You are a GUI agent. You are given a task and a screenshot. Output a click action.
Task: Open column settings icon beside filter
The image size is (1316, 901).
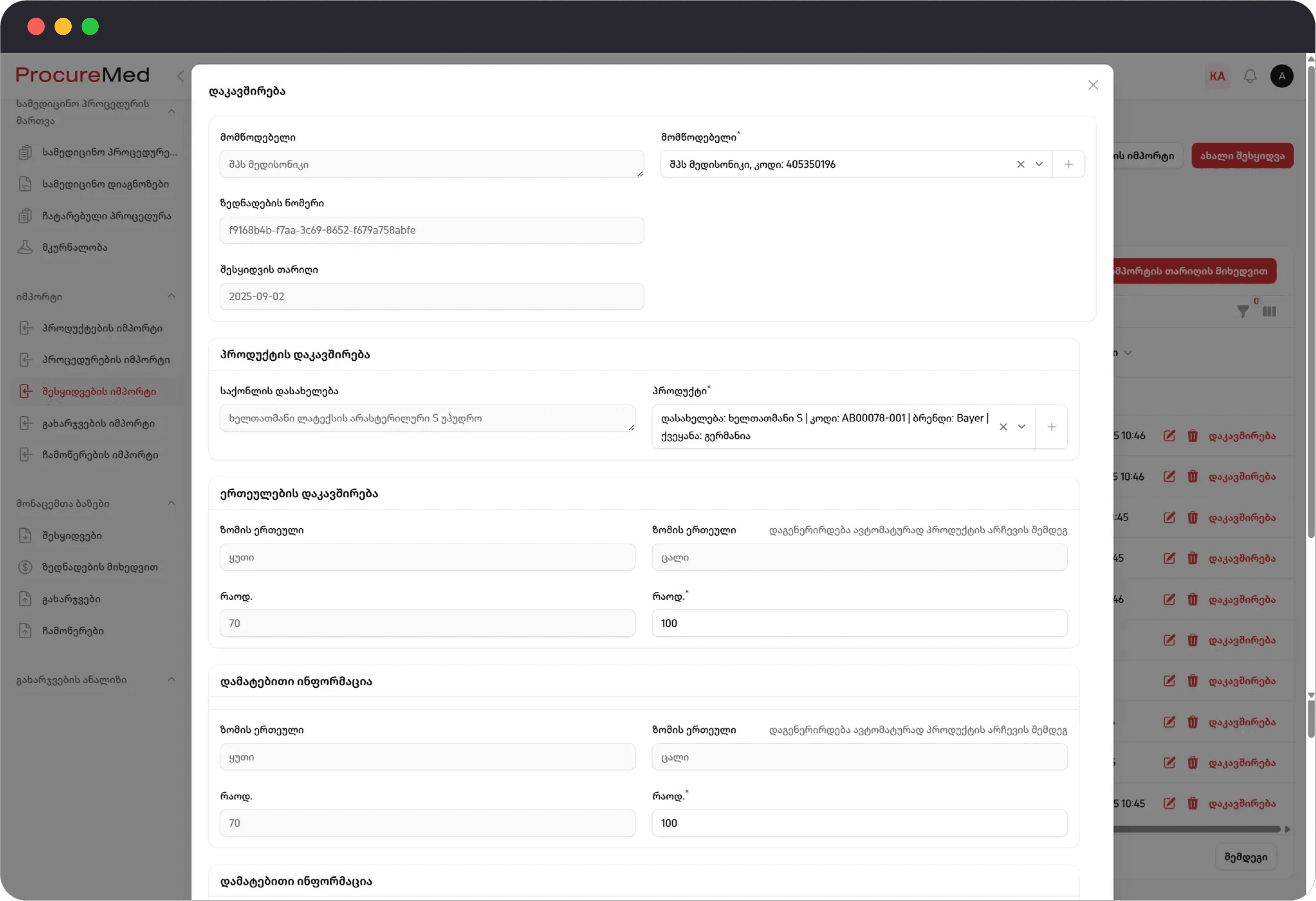[1269, 311]
